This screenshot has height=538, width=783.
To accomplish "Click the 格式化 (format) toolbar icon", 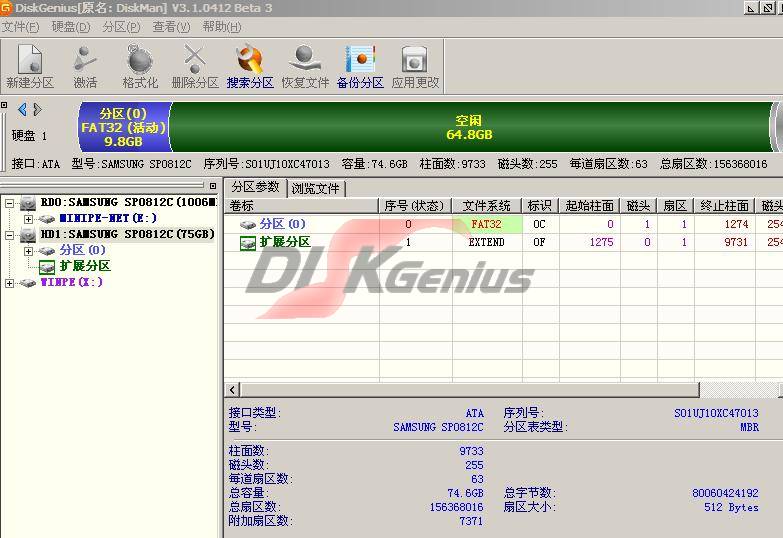I will point(140,59).
